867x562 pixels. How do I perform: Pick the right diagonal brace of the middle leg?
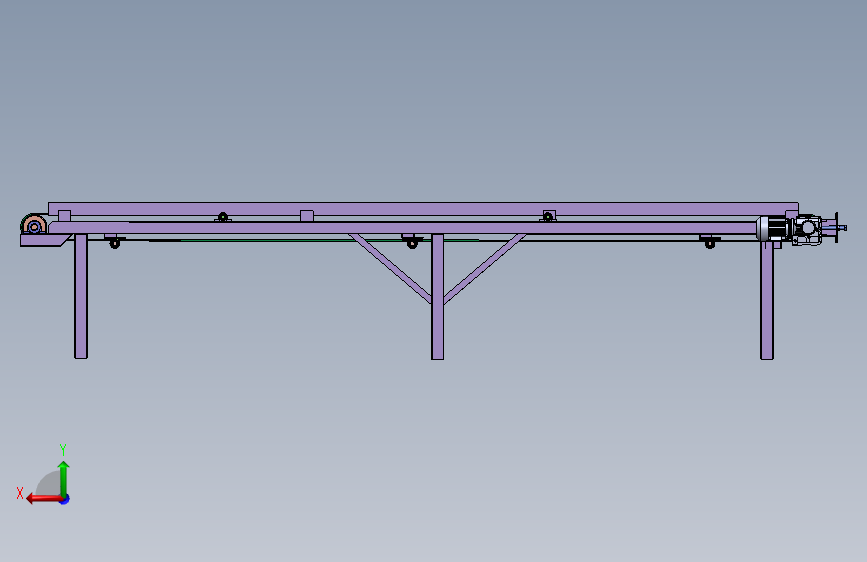coord(484,268)
